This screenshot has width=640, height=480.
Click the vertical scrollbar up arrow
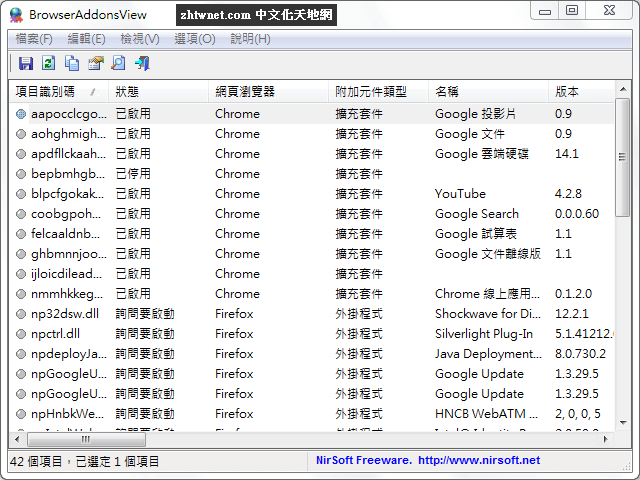tap(623, 89)
